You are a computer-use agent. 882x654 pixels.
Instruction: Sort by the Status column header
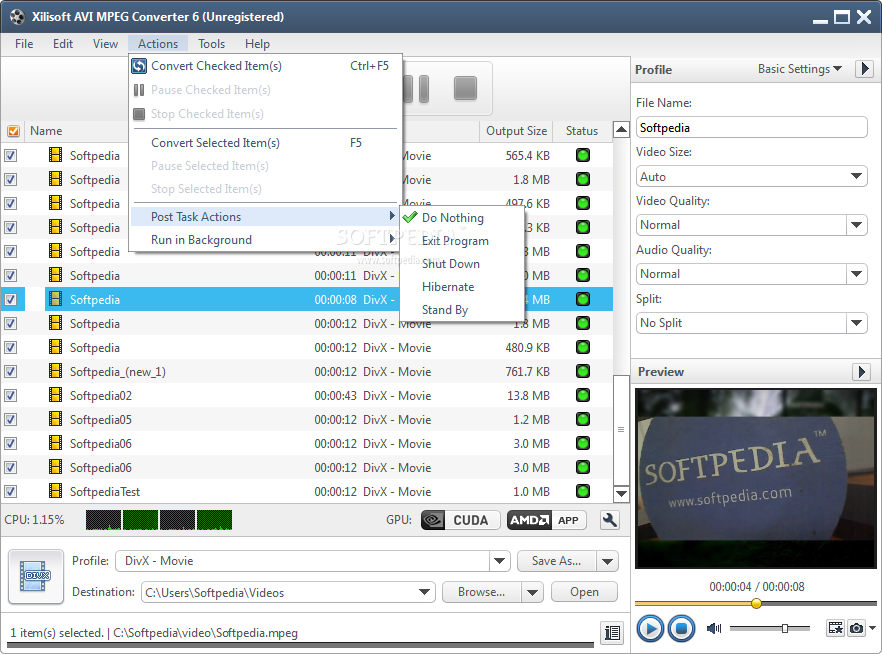click(x=582, y=131)
